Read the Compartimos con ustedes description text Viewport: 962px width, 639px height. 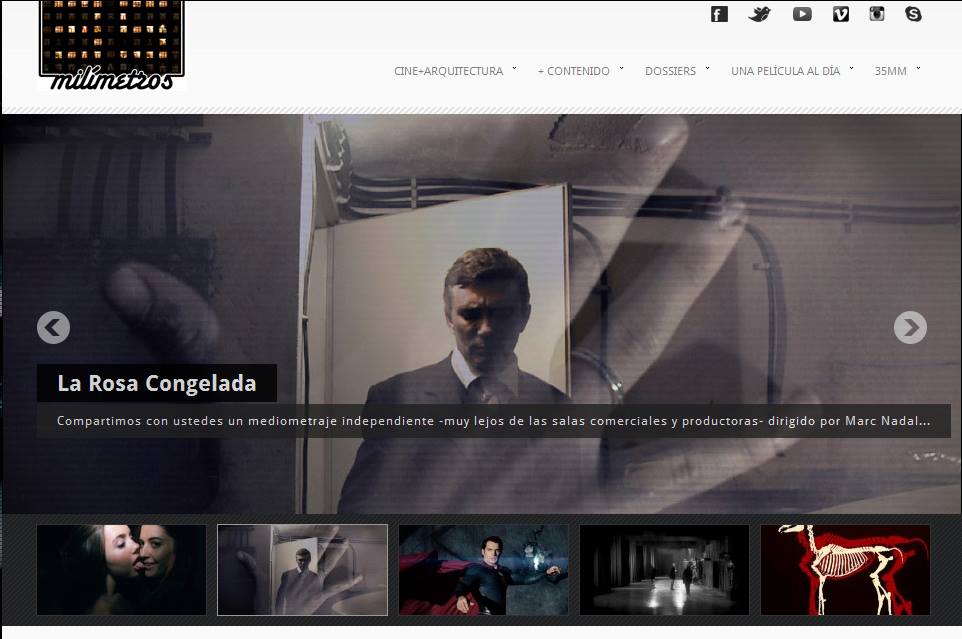493,421
